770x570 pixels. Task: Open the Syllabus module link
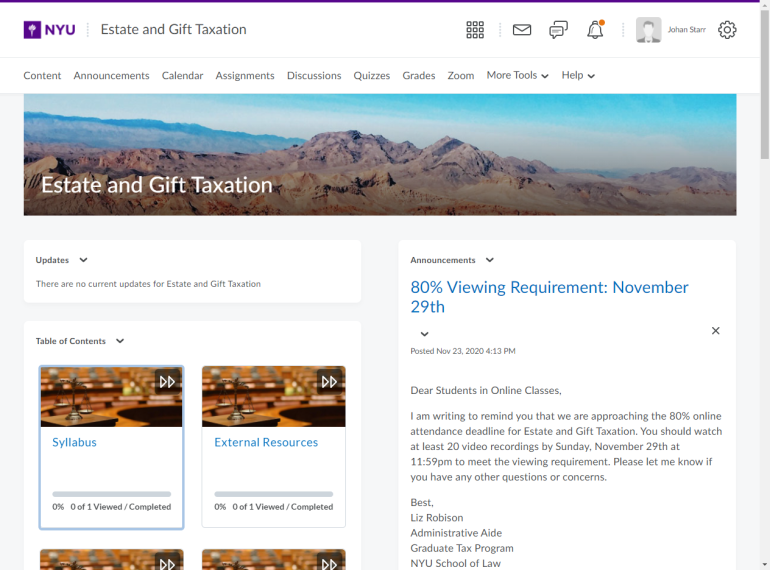coord(75,442)
